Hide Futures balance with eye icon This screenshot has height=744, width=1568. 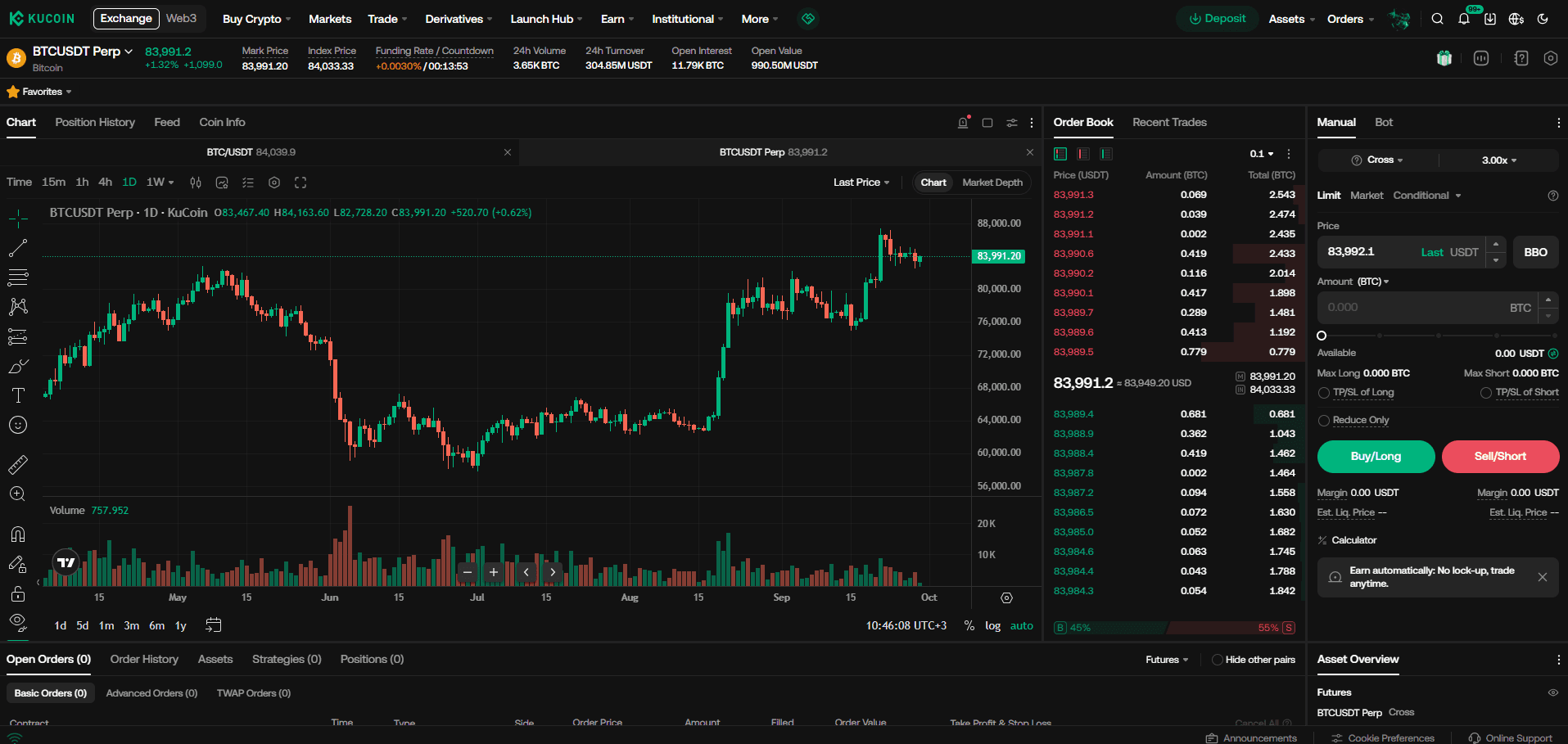[x=1552, y=692]
